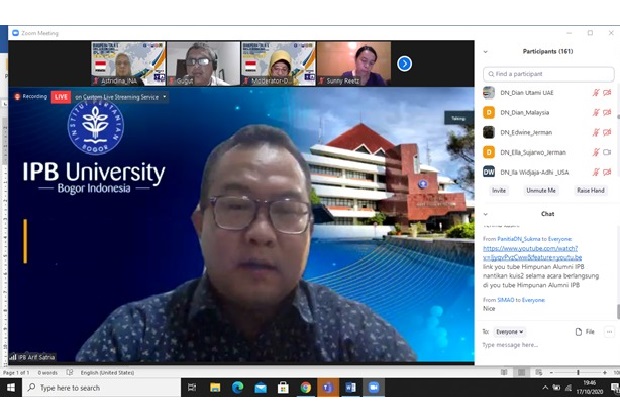Open Word from the Windows taskbar
This screenshot has height=413, width=620.
tap(351, 388)
